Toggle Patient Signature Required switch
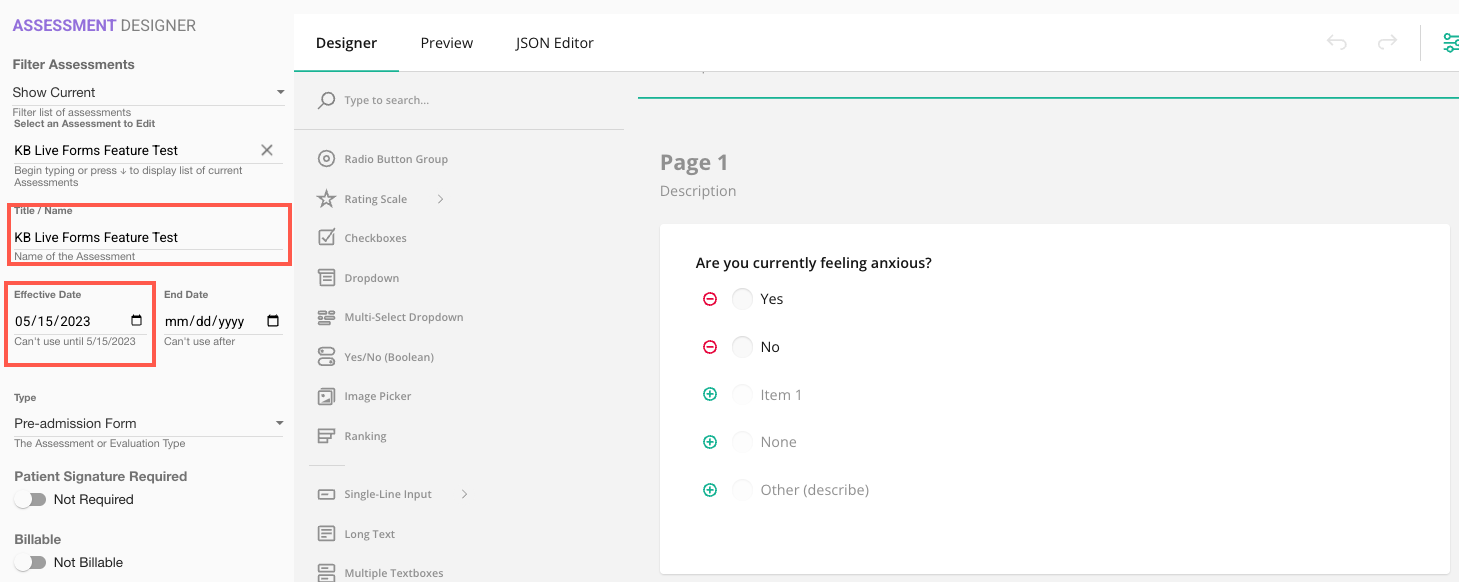The width and height of the screenshot is (1459, 582). (x=31, y=499)
